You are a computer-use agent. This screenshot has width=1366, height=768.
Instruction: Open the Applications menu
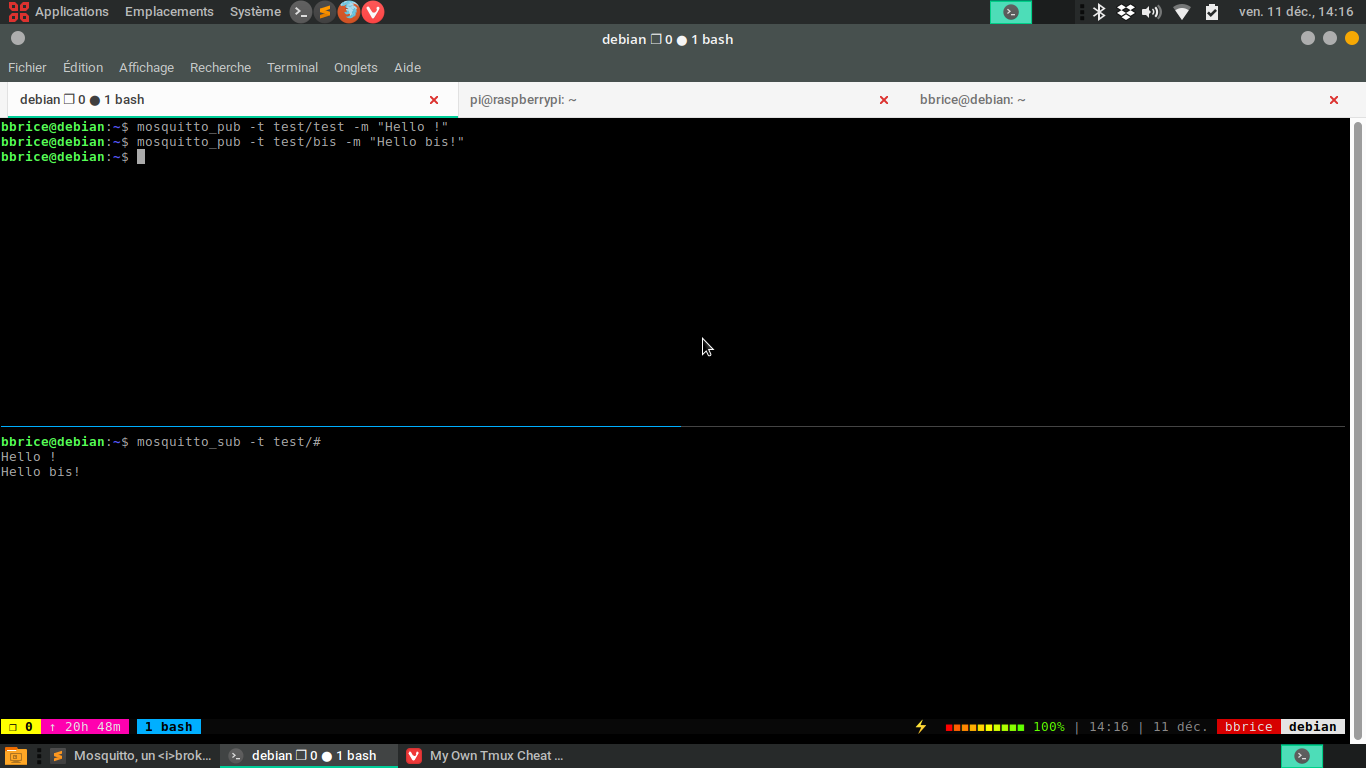[60, 12]
